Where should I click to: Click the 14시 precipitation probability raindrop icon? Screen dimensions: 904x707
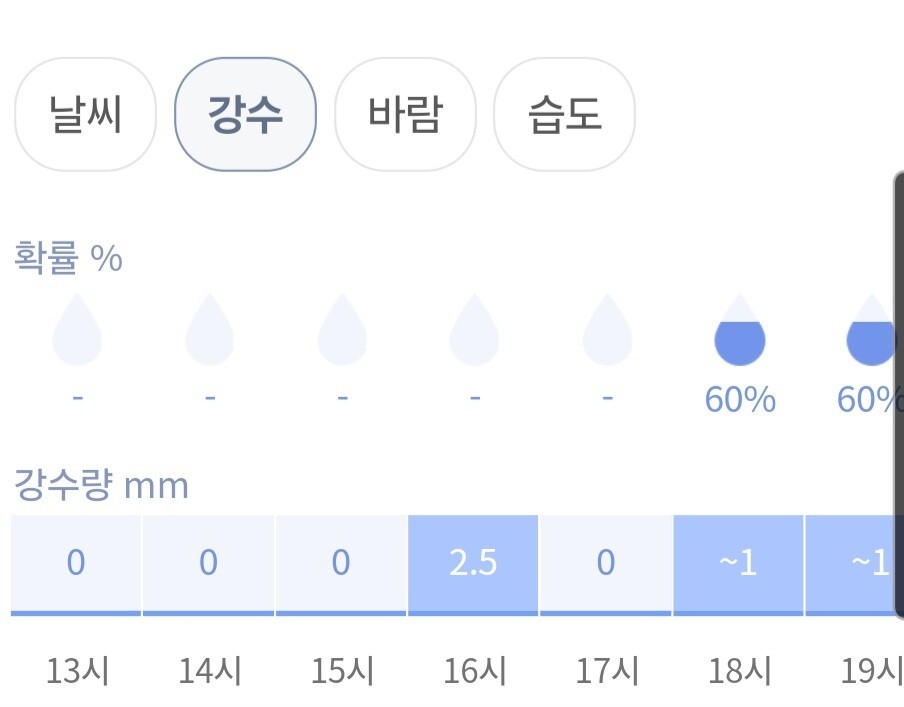click(x=209, y=331)
